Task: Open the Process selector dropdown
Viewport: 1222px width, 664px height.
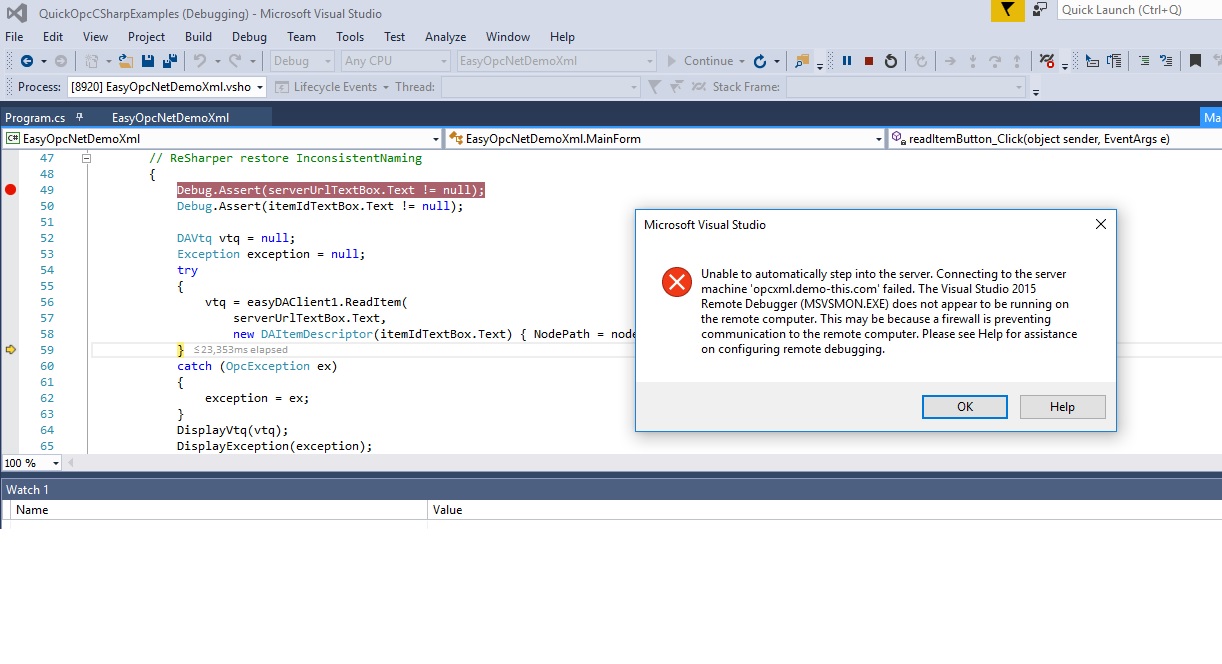Action: coord(167,87)
